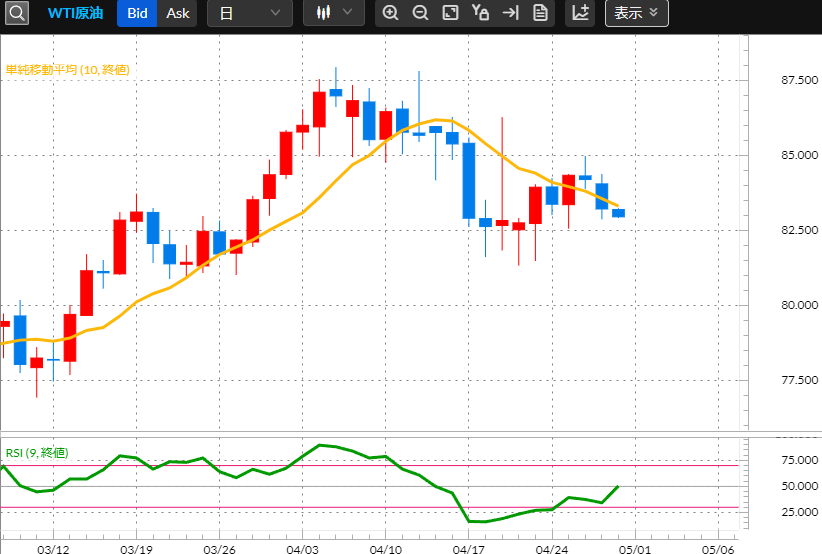Select the 単純移動平均 (10, 終値) indicator label

(x=68, y=70)
